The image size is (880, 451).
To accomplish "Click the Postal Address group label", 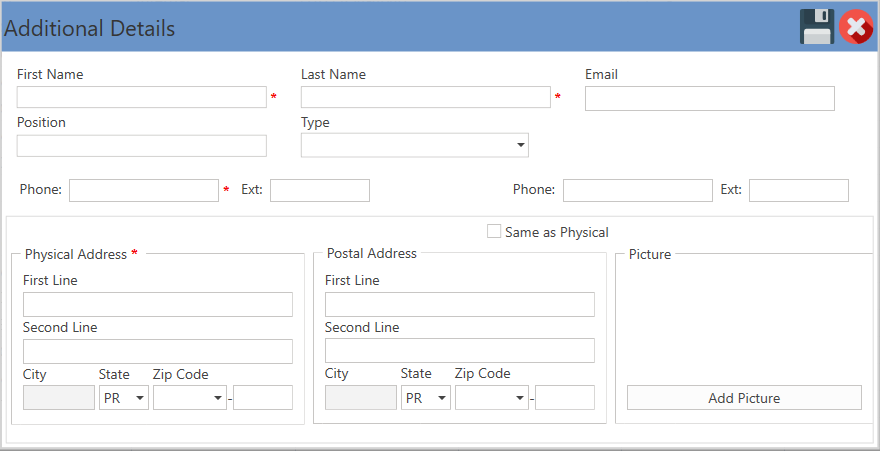I will 372,254.
